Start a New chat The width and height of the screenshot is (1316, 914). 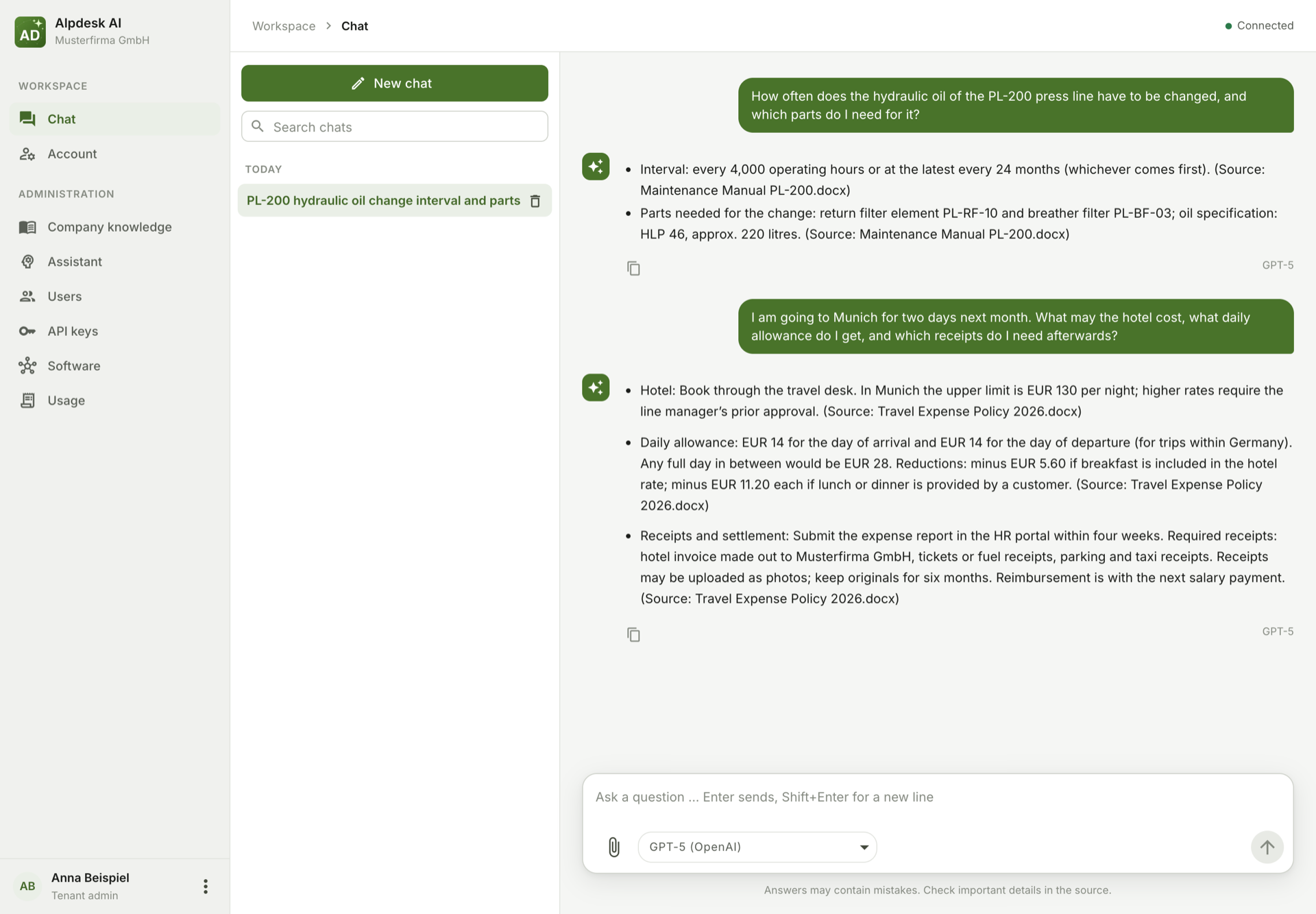tap(395, 83)
